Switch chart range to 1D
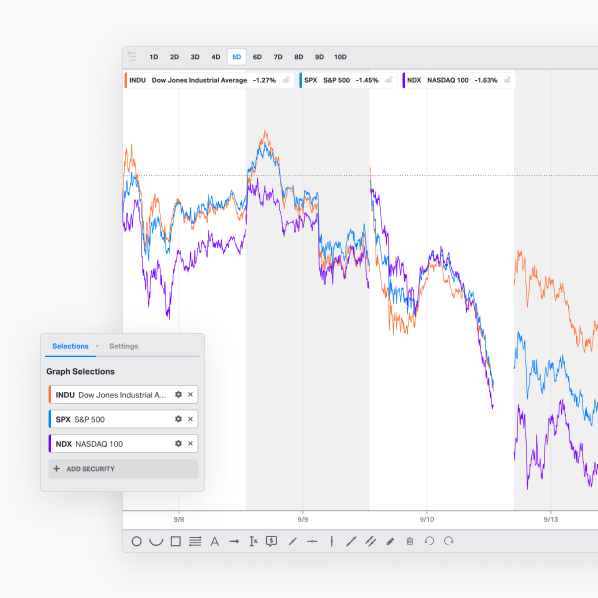This screenshot has height=598, width=598. click(154, 57)
